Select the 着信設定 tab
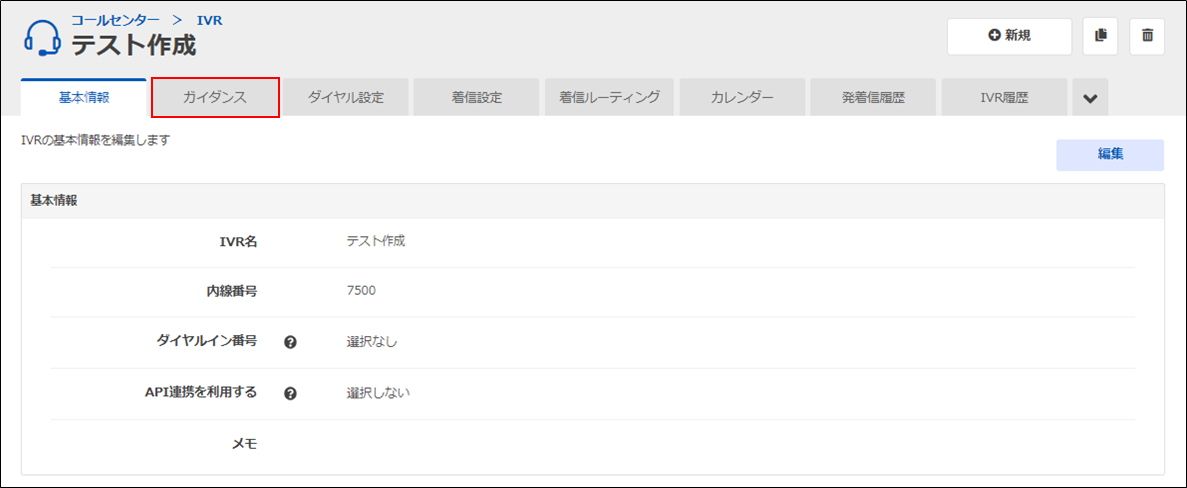This screenshot has width=1187, height=488. pyautogui.click(x=477, y=98)
